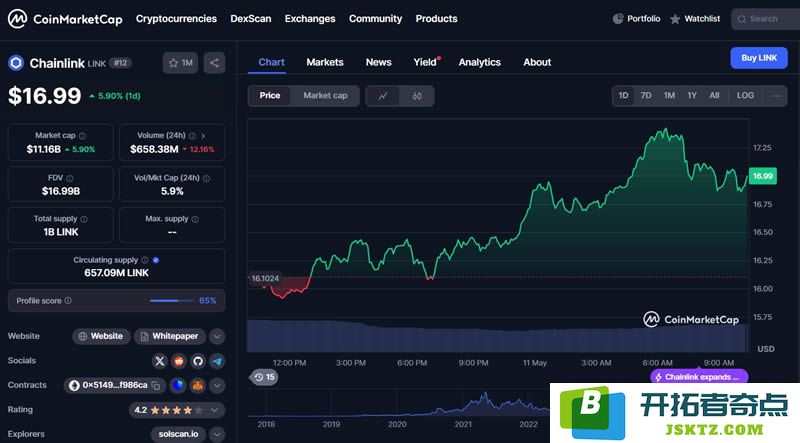Switch to the Chart tab
This screenshot has height=443, width=800.
pyautogui.click(x=271, y=62)
